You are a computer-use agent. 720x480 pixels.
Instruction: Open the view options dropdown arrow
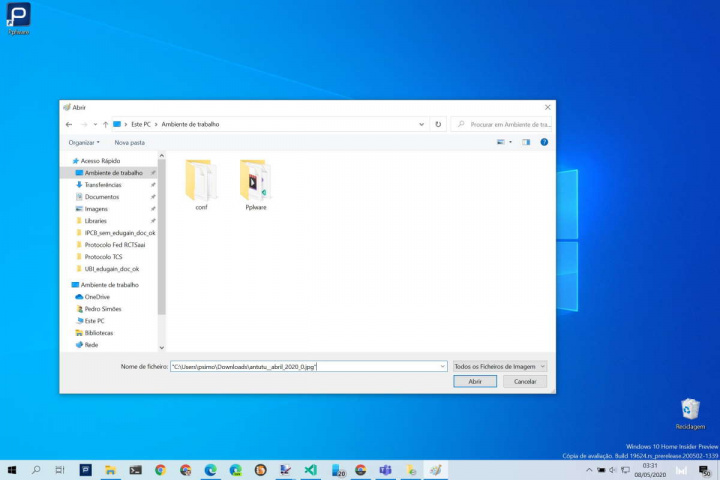511,143
